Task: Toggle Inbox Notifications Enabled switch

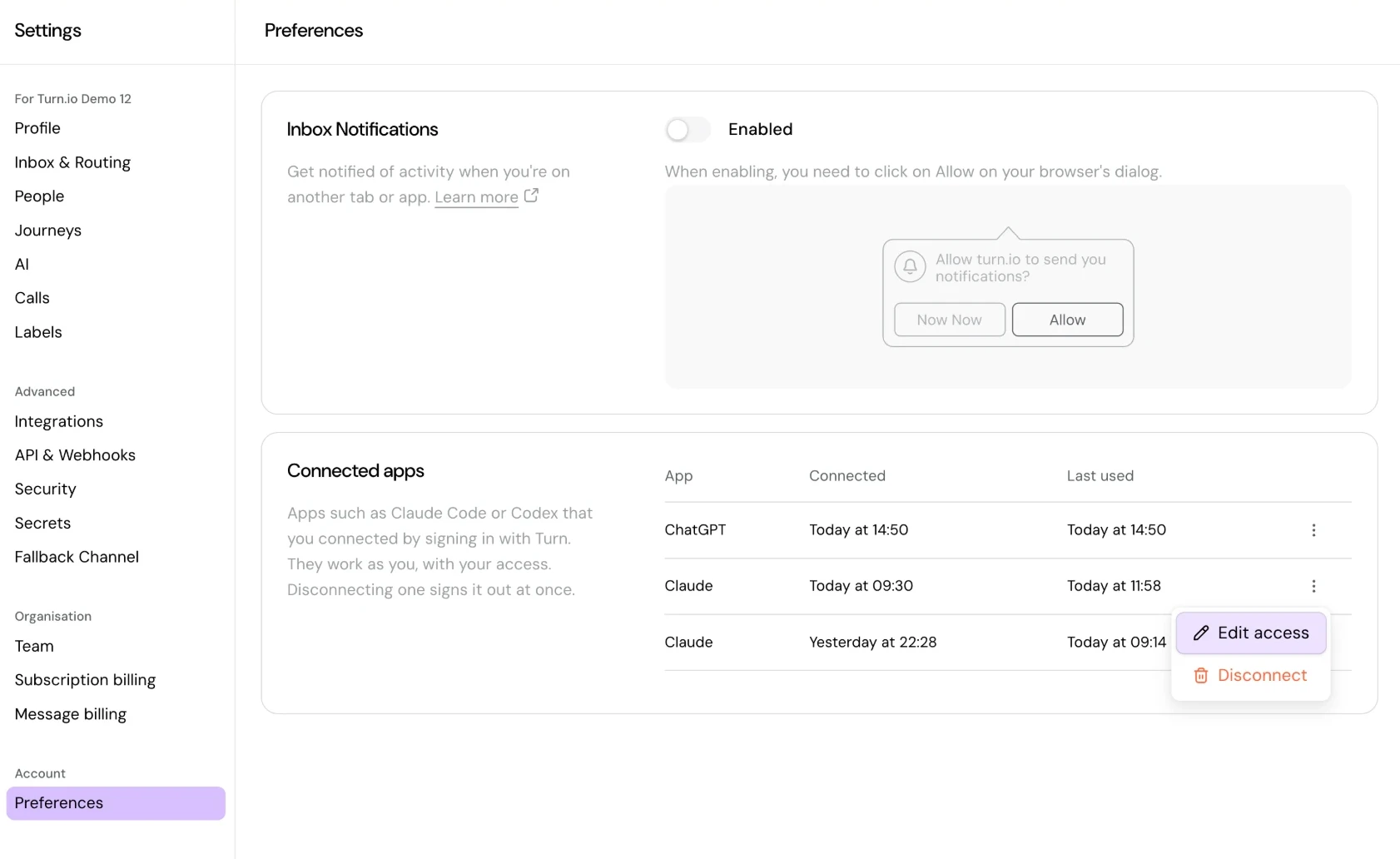Action: click(x=688, y=130)
